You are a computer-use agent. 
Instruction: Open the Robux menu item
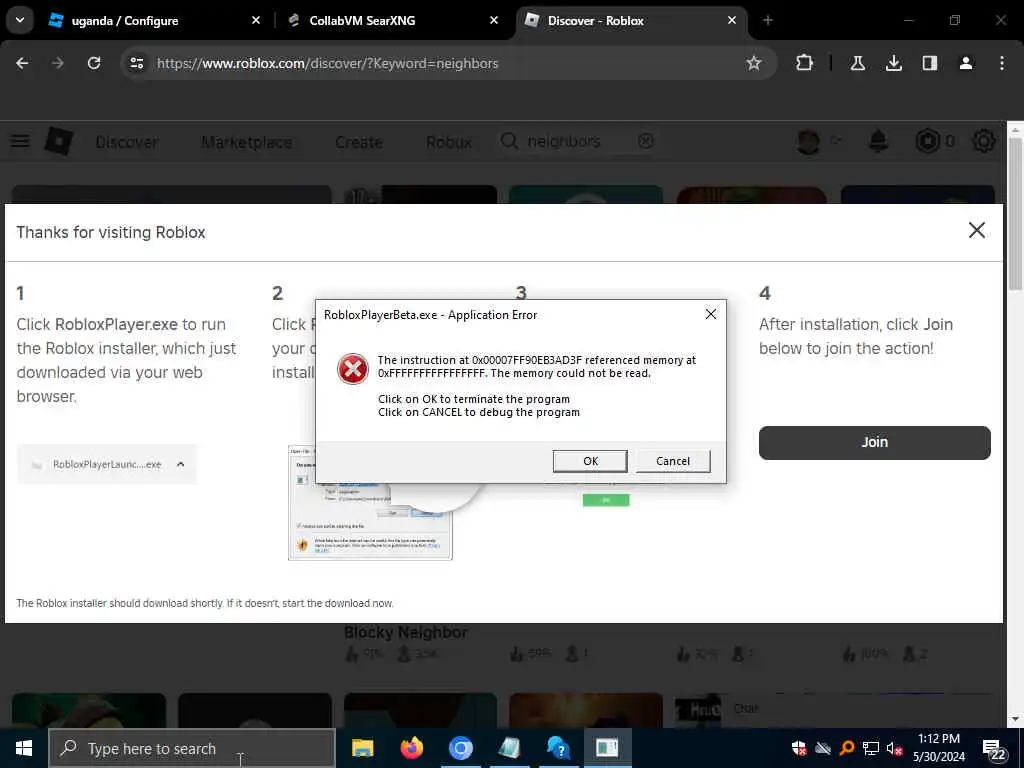point(449,142)
